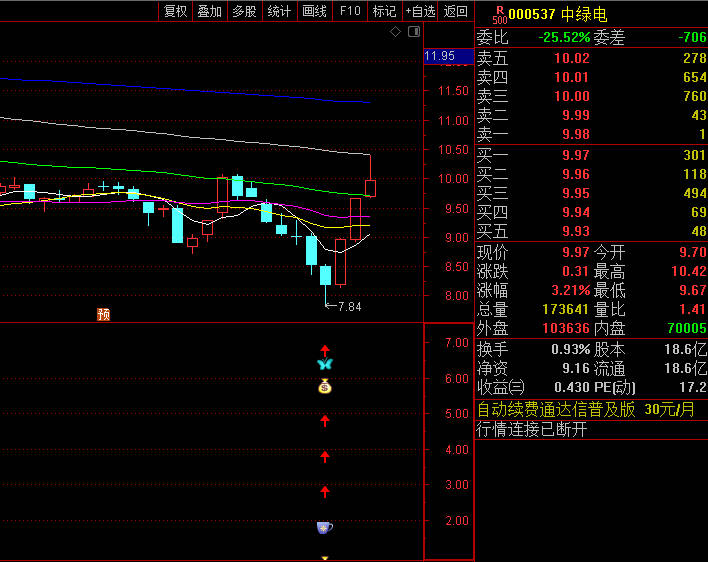Toggle the panel layout icon above the chart
Image resolution: width=708 pixels, height=562 pixels.
pyautogui.click(x=414, y=32)
